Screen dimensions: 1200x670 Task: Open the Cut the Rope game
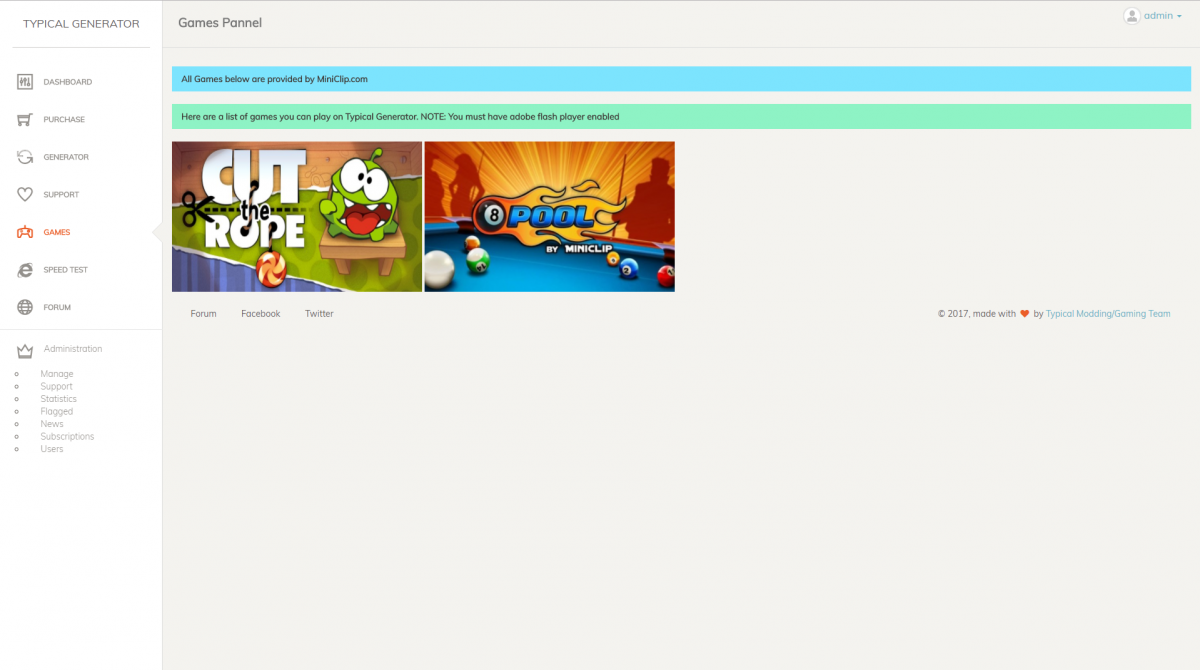[x=297, y=216]
